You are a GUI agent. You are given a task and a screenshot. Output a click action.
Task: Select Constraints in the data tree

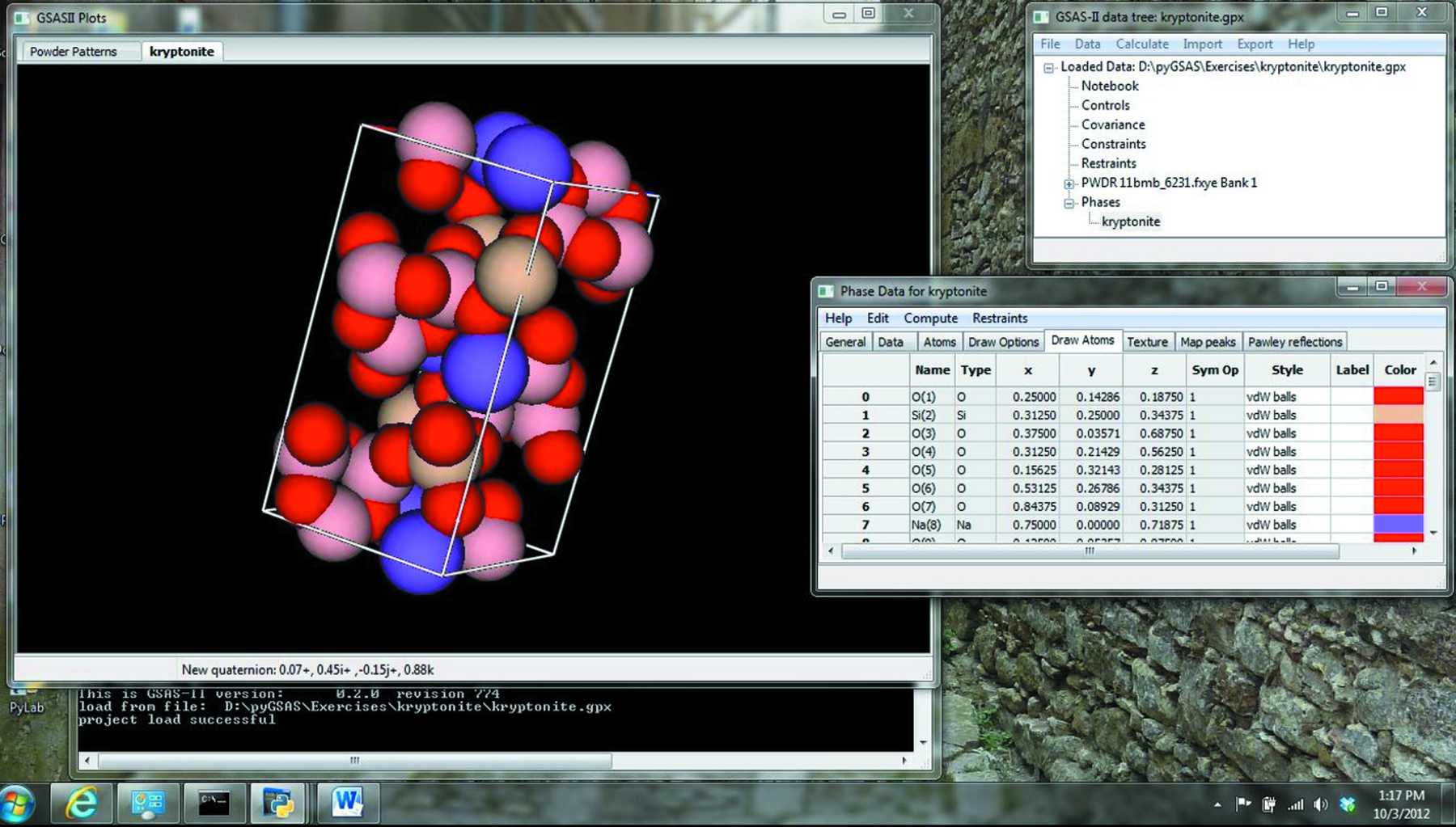pyautogui.click(x=1114, y=145)
